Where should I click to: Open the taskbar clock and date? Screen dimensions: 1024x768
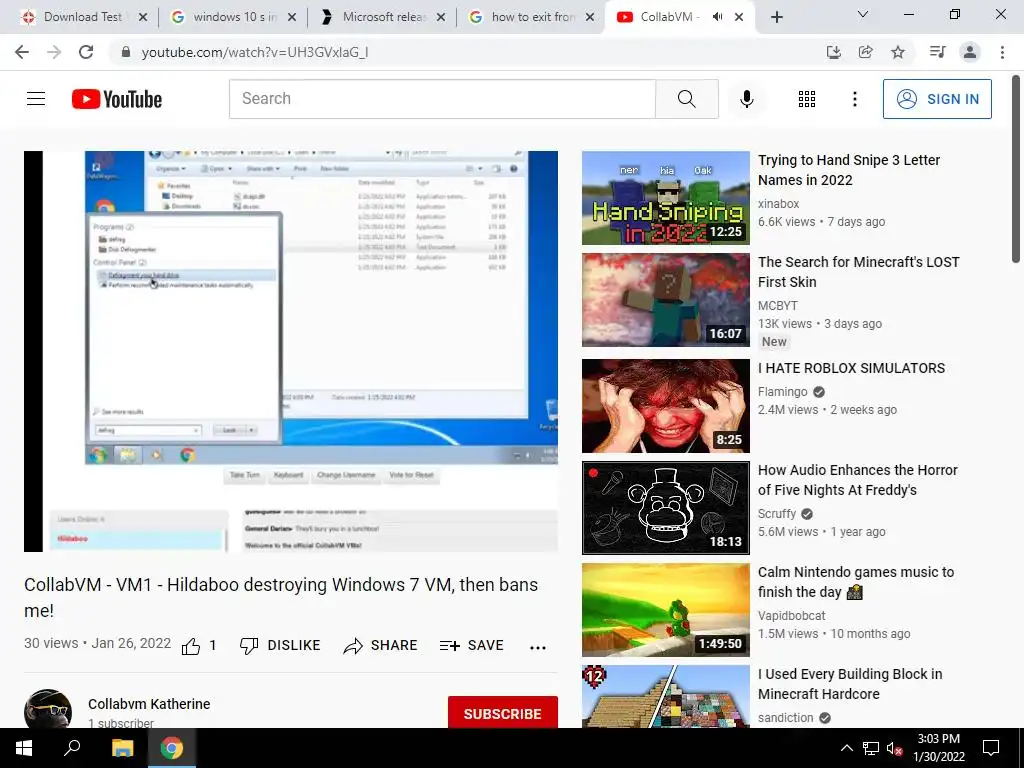point(938,748)
